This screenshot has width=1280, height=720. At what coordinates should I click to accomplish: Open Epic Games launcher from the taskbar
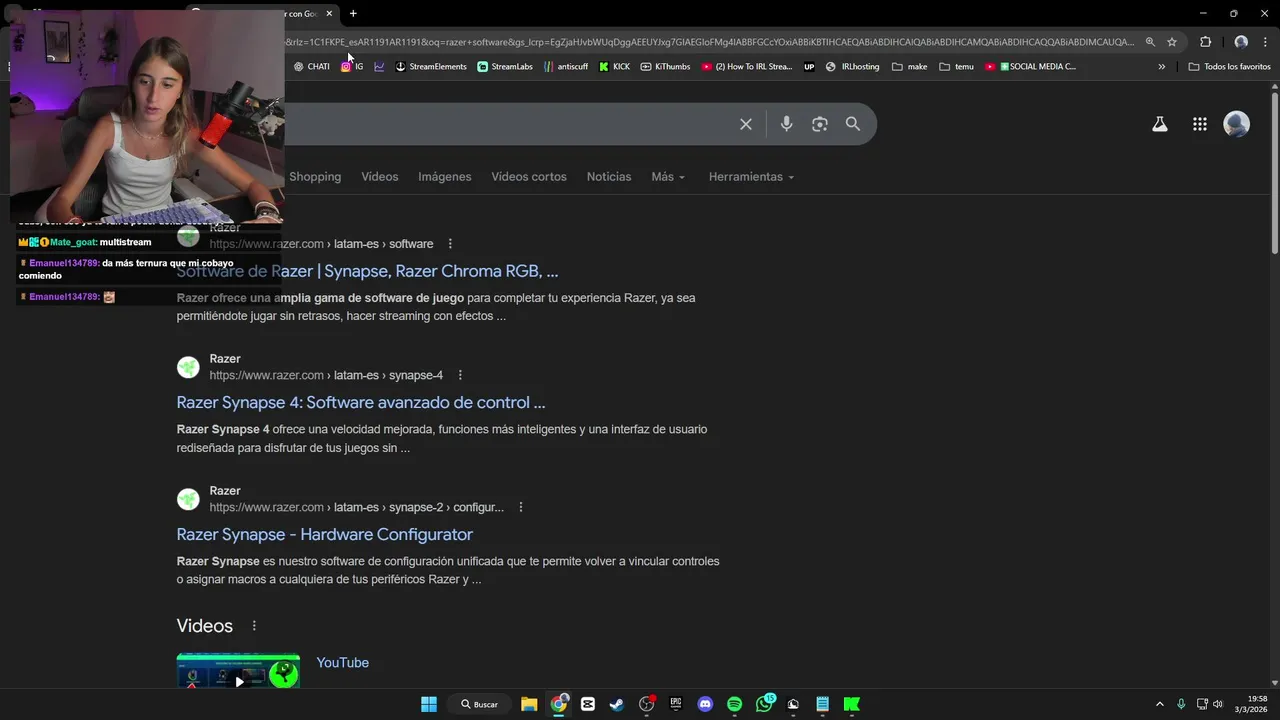point(676,704)
